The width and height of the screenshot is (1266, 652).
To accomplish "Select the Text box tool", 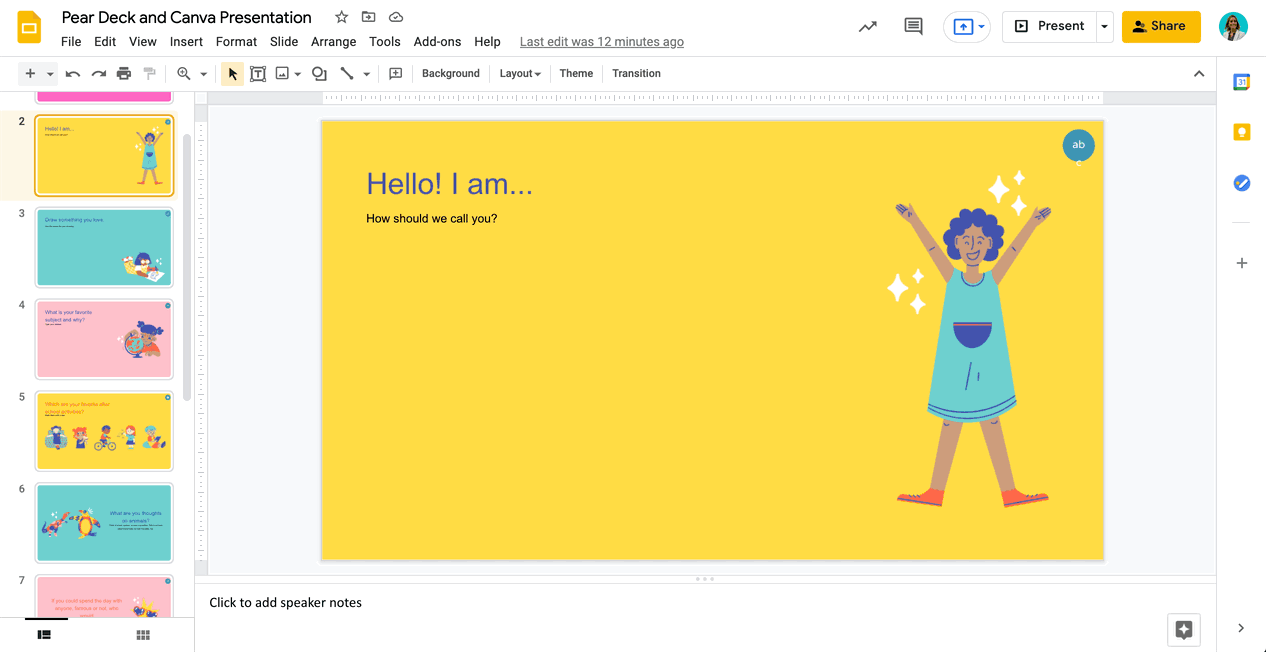I will coord(257,73).
